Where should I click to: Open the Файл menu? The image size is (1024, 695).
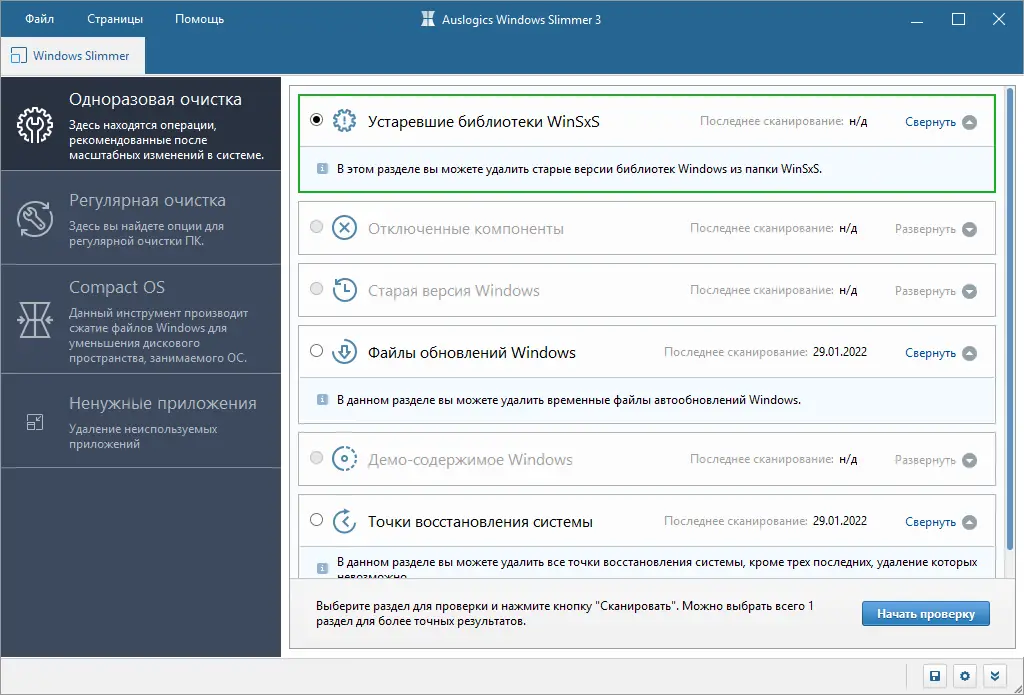tap(38, 18)
